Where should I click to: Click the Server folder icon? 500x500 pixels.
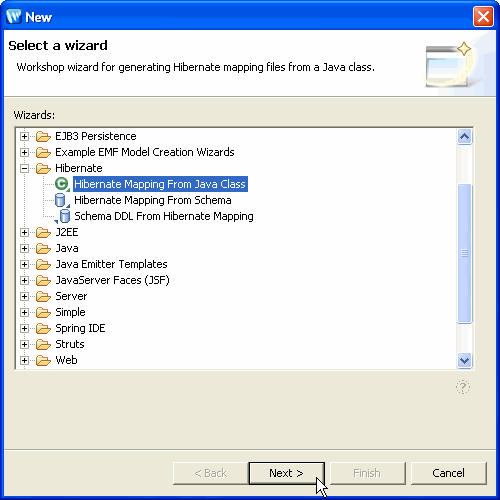(x=43, y=296)
